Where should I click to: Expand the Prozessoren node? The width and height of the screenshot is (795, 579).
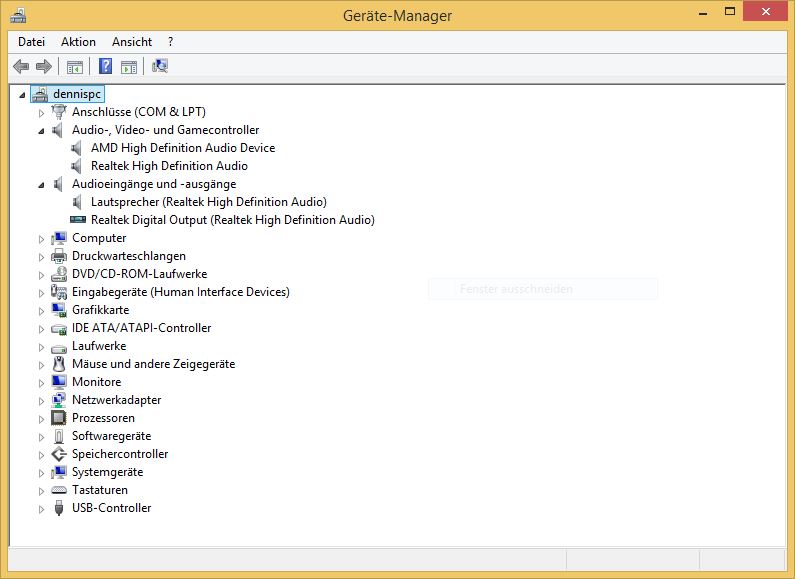42,419
